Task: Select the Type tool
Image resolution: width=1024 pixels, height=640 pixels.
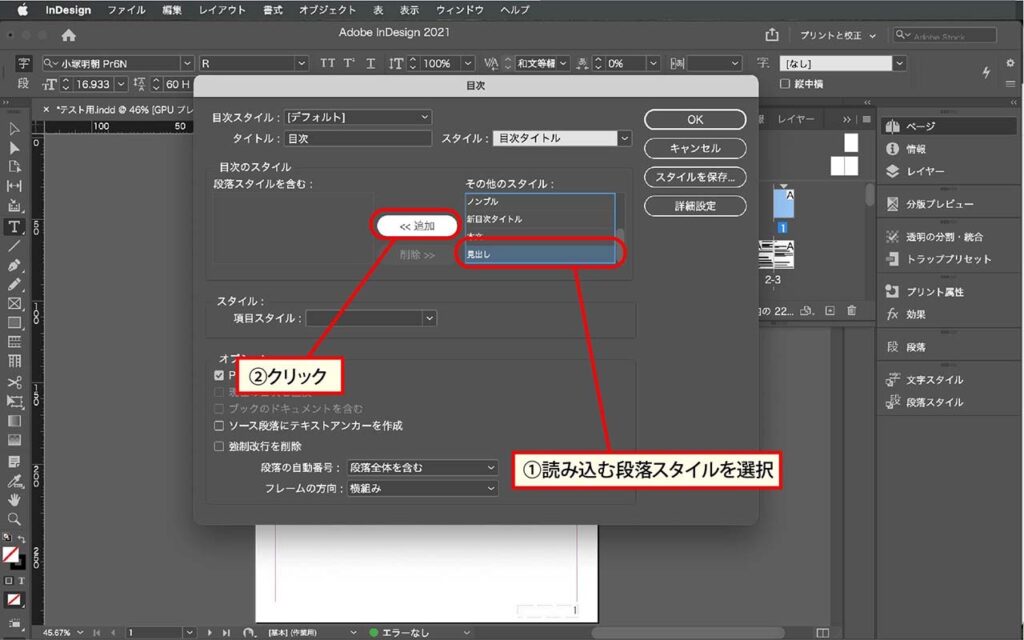Action: [x=14, y=227]
